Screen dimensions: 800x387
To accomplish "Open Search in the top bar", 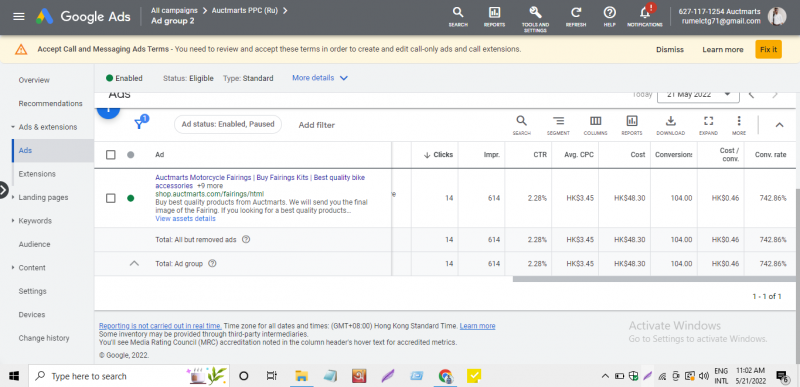I will (458, 17).
